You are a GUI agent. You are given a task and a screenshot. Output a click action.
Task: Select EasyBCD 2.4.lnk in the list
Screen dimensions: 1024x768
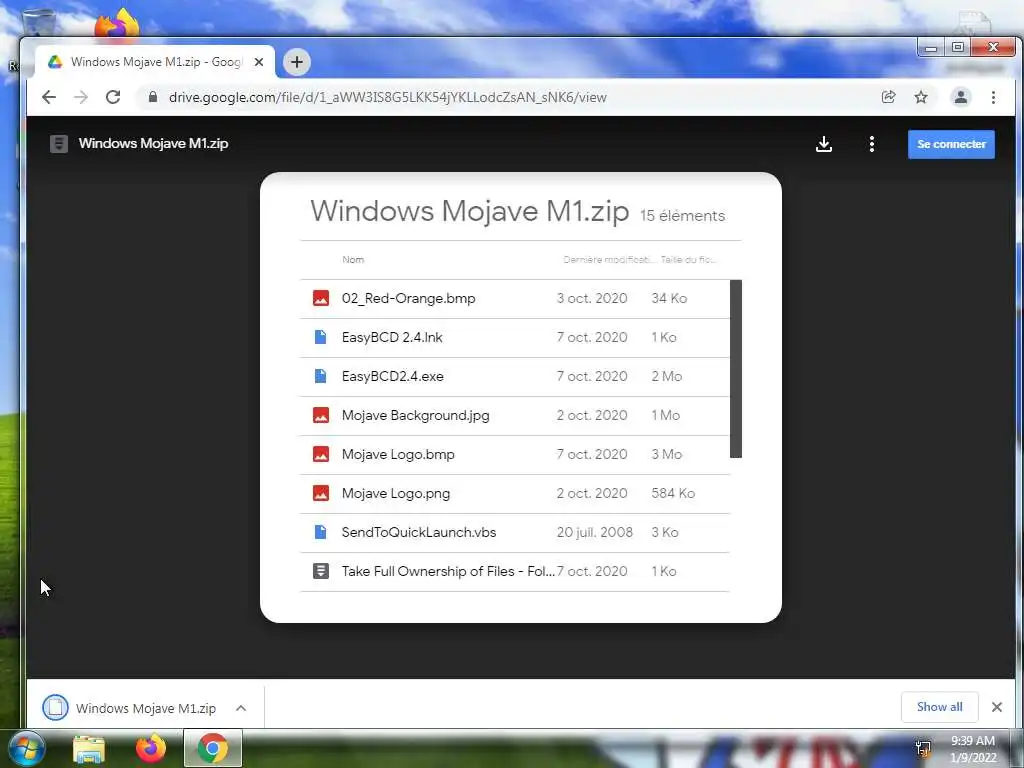514,338
